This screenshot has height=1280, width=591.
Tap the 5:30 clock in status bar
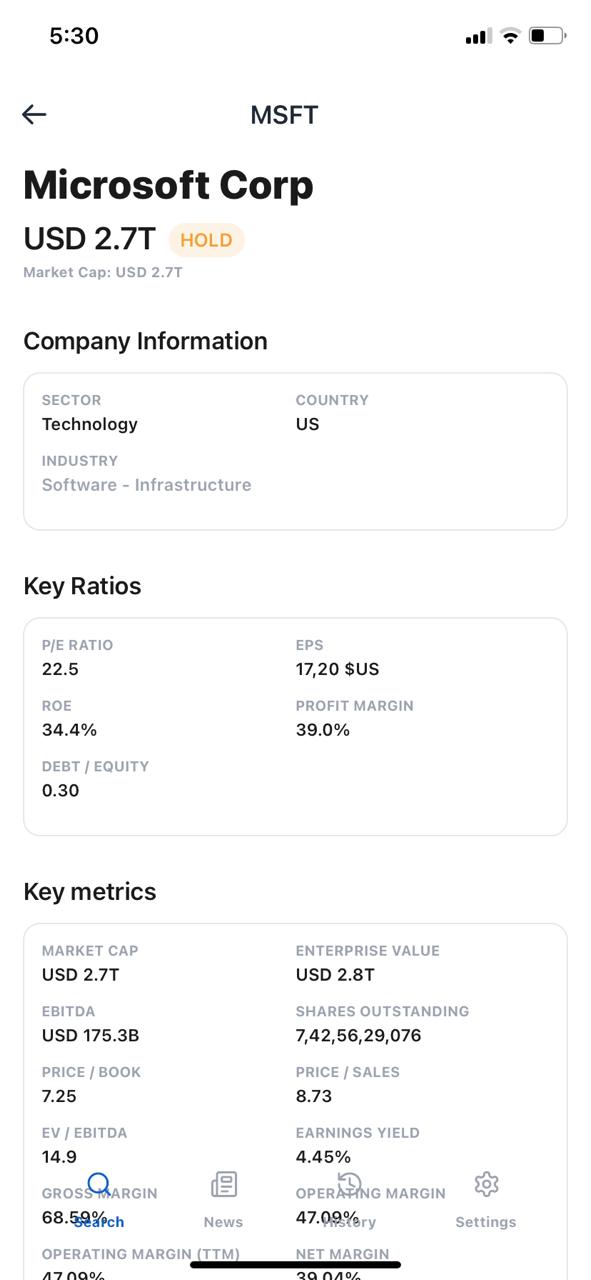click(75, 35)
